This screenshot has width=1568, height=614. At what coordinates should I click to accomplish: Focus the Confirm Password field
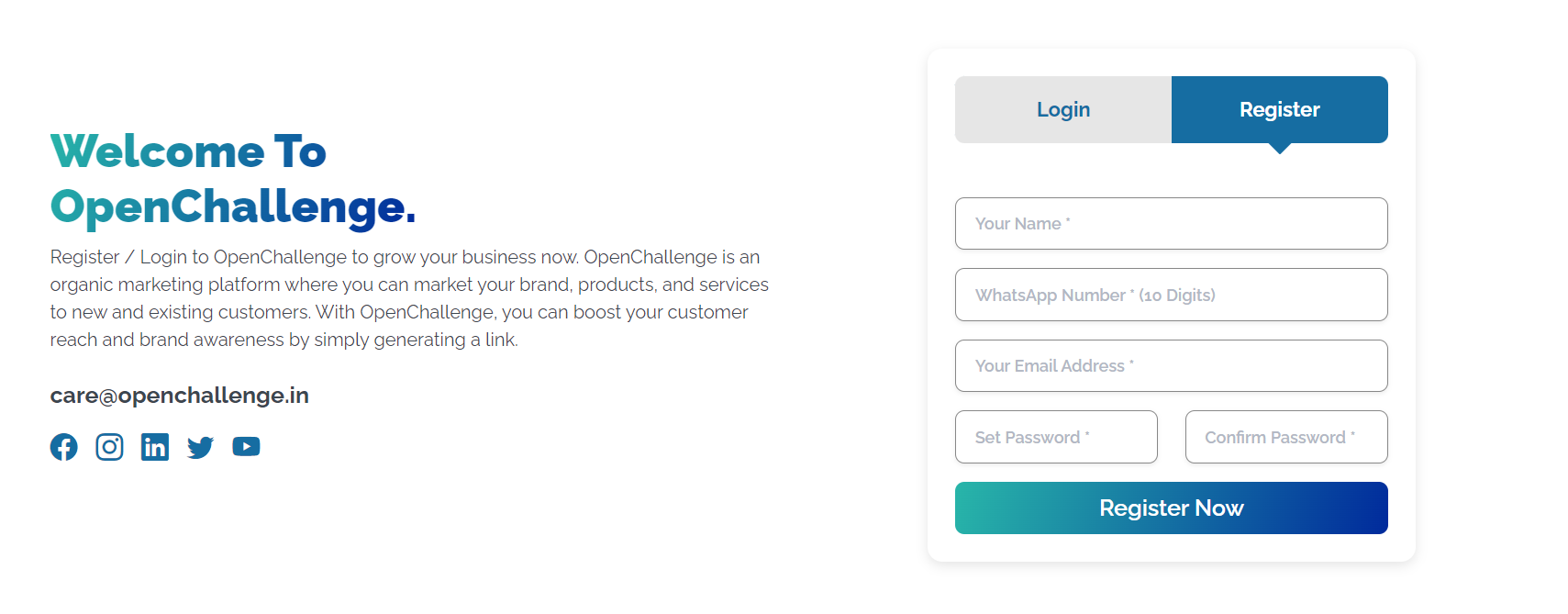click(x=1286, y=437)
